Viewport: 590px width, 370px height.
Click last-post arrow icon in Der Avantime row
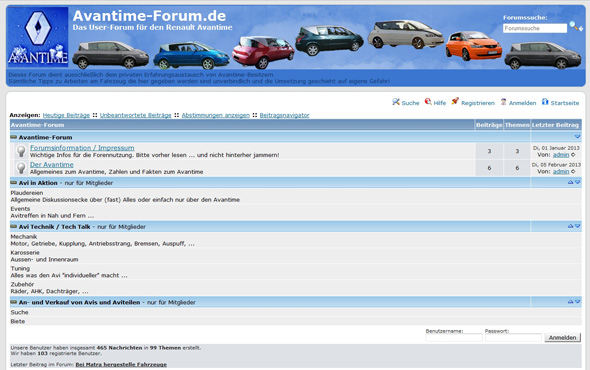(573, 171)
